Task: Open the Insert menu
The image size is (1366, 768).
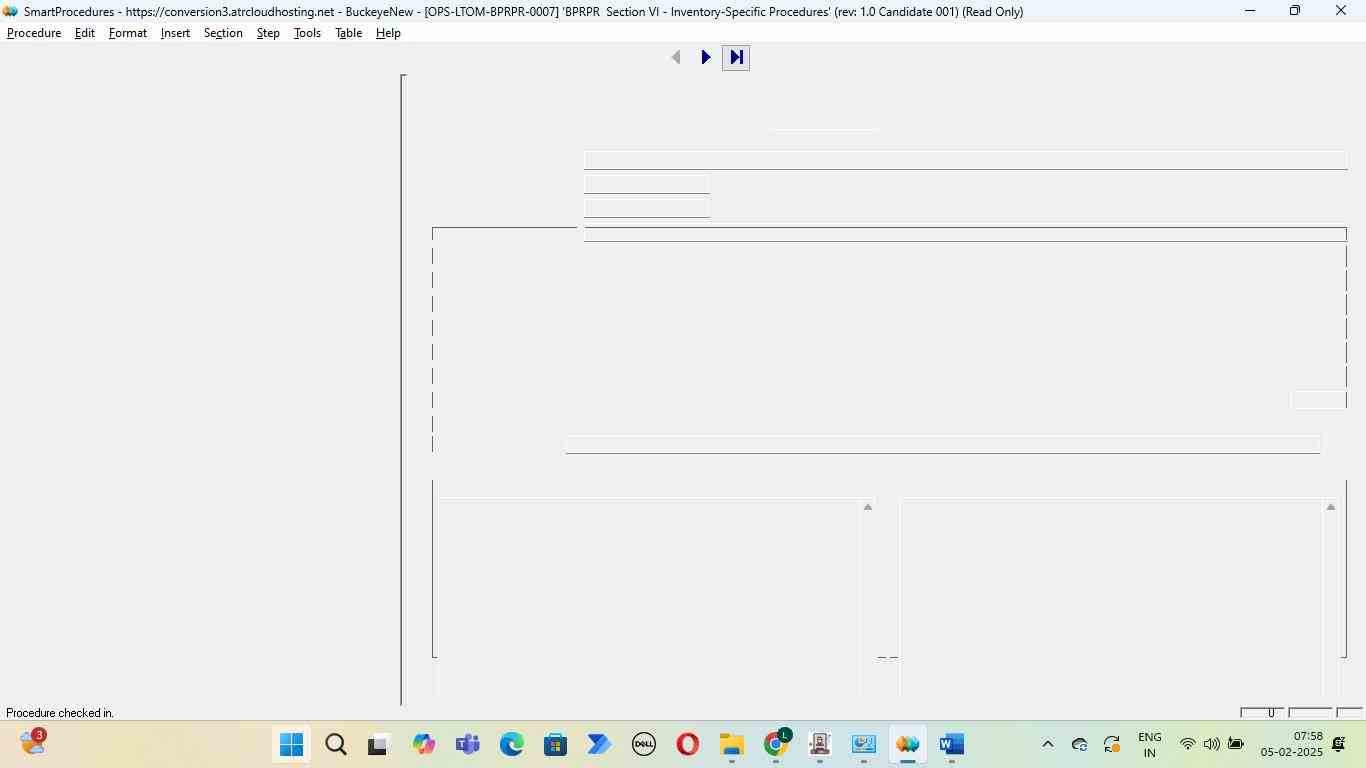Action: pyautogui.click(x=175, y=33)
